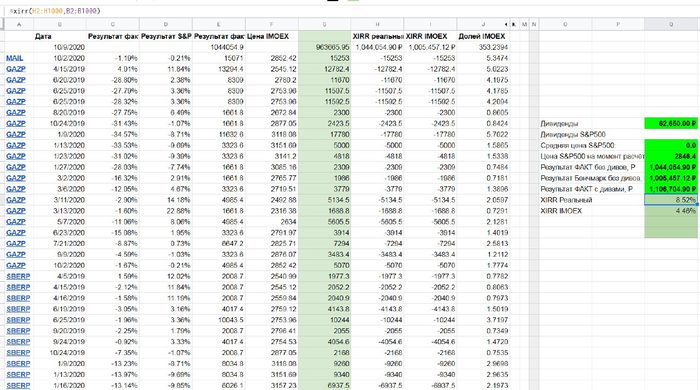Select the XIRR Реальный value cell 8.52%
The height and width of the screenshot is (390, 700).
[671, 200]
